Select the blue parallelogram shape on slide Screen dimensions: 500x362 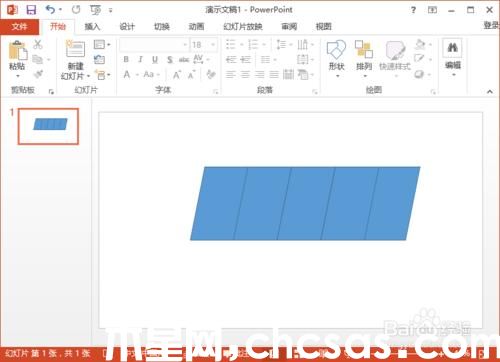pos(305,203)
